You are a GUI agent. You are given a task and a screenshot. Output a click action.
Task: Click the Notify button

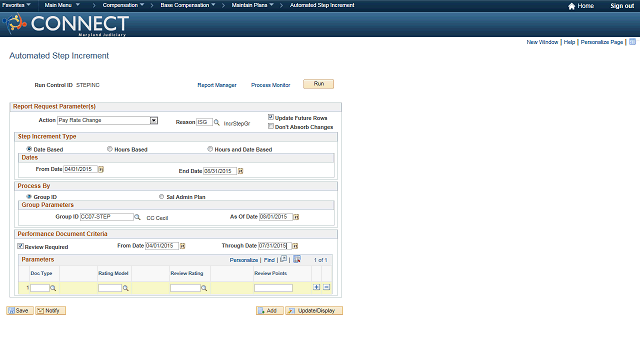[51, 311]
